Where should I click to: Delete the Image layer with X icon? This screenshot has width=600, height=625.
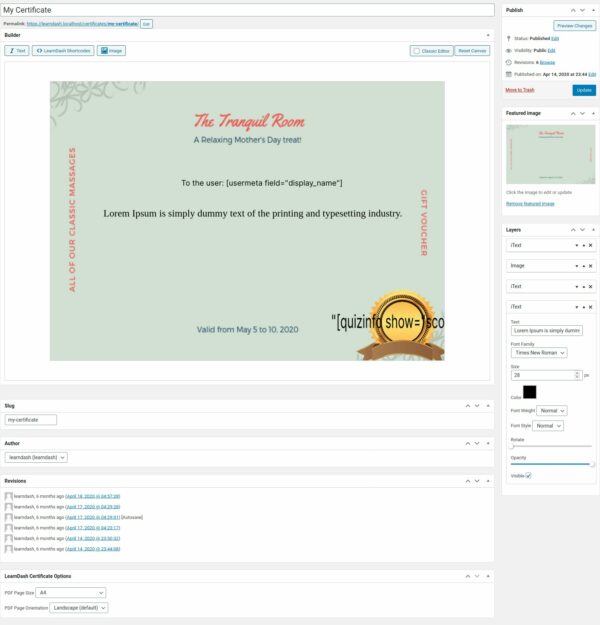590,266
